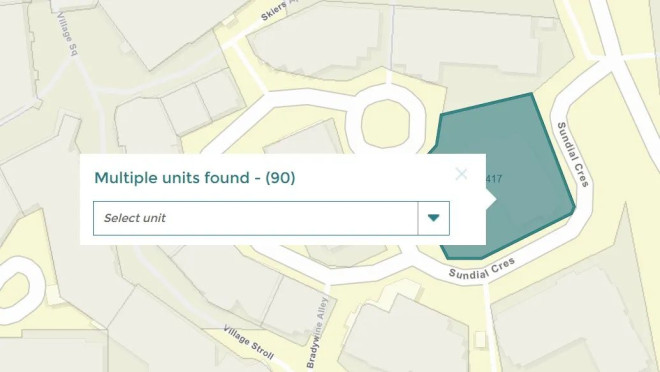
Task: Click the octagonal roundabout center island
Action: 385,124
